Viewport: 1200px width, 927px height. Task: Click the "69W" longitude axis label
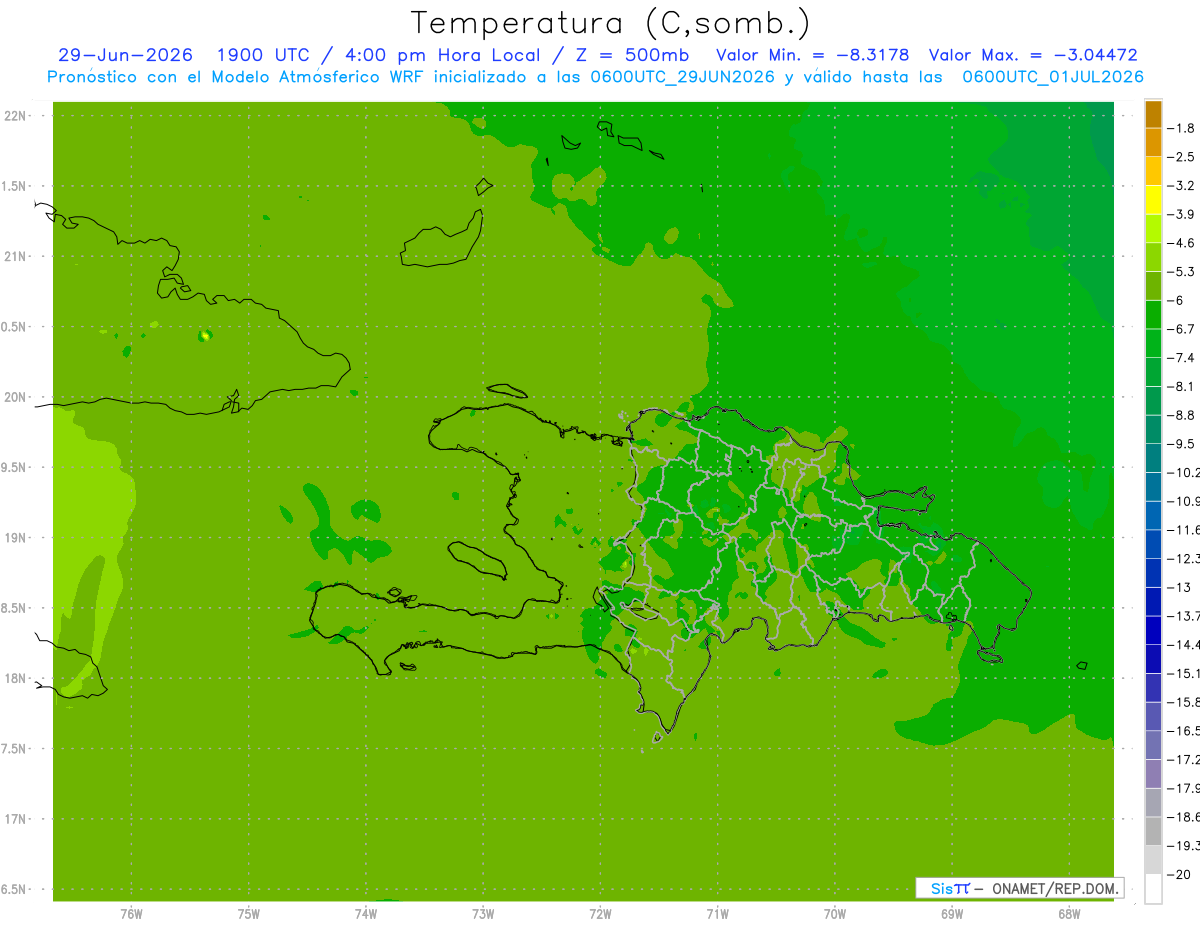click(952, 914)
